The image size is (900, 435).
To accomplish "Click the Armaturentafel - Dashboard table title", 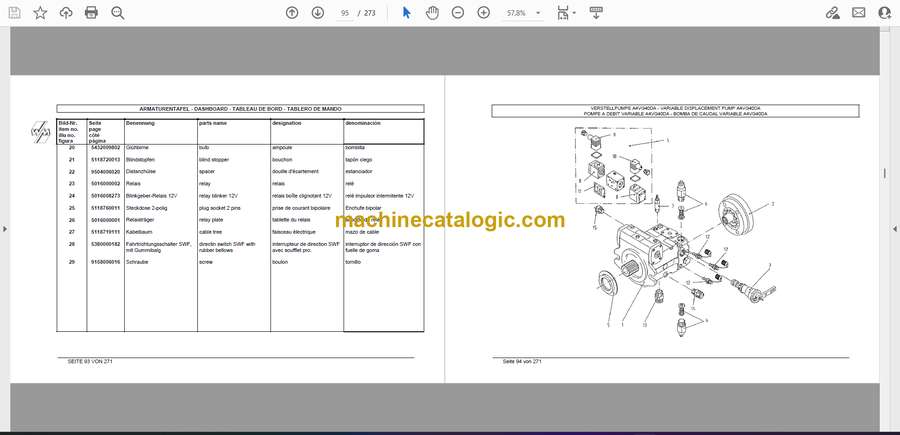I will 240,108.
